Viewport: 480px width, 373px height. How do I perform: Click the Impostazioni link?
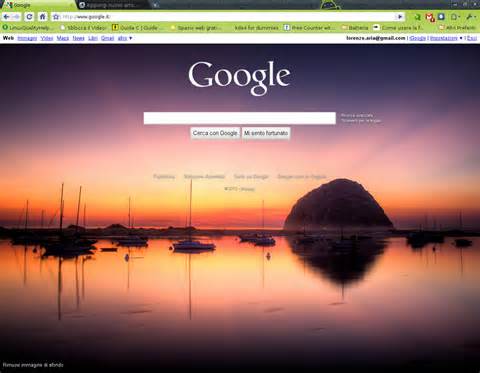coord(444,38)
